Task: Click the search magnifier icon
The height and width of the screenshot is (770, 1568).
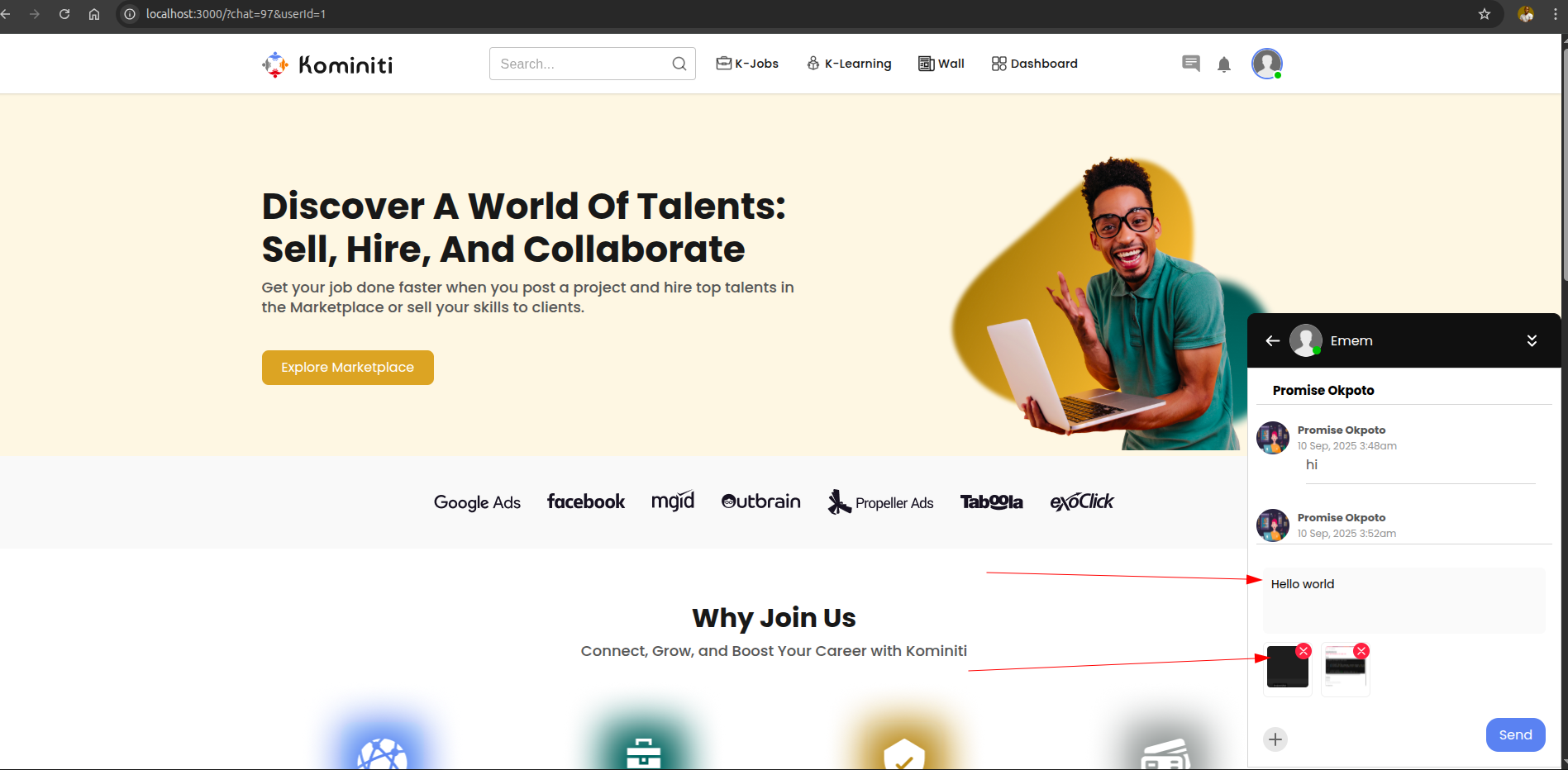Action: (679, 64)
